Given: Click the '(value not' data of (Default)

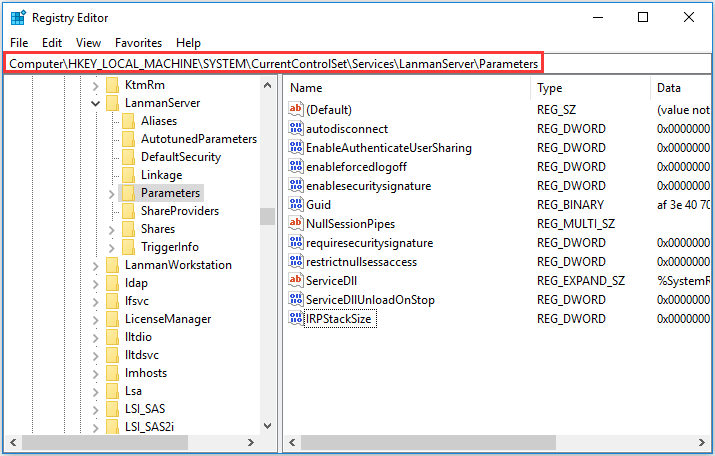Looking at the screenshot, I should 683,110.
